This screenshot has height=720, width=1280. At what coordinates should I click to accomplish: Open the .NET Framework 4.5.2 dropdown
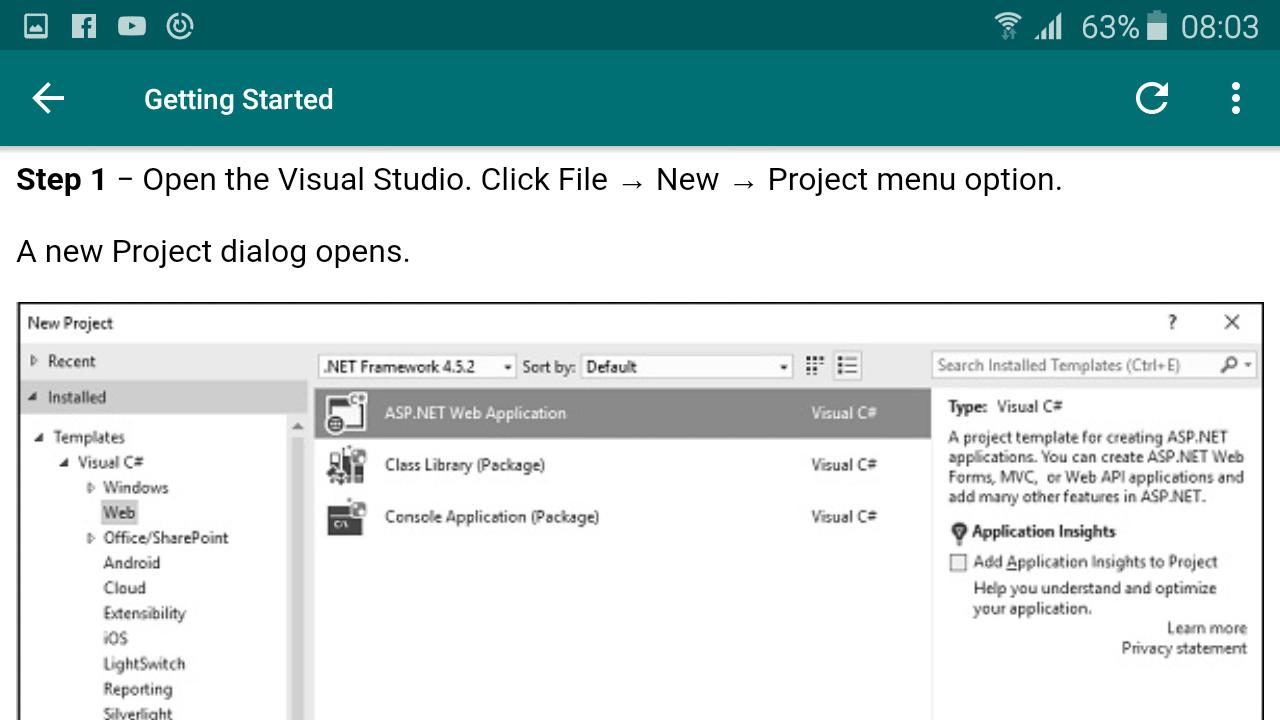point(418,366)
